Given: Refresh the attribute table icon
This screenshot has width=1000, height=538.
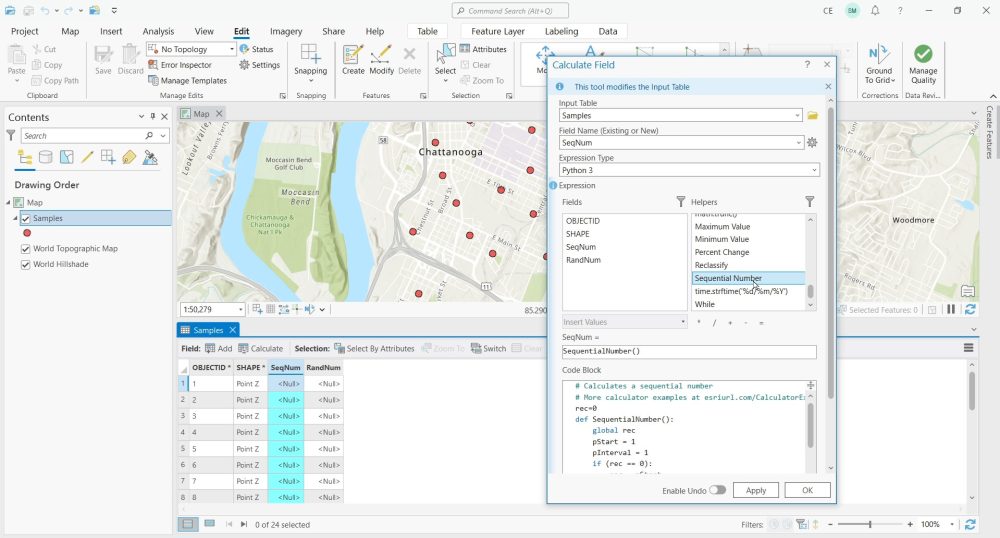Looking at the screenshot, I should click(970, 525).
